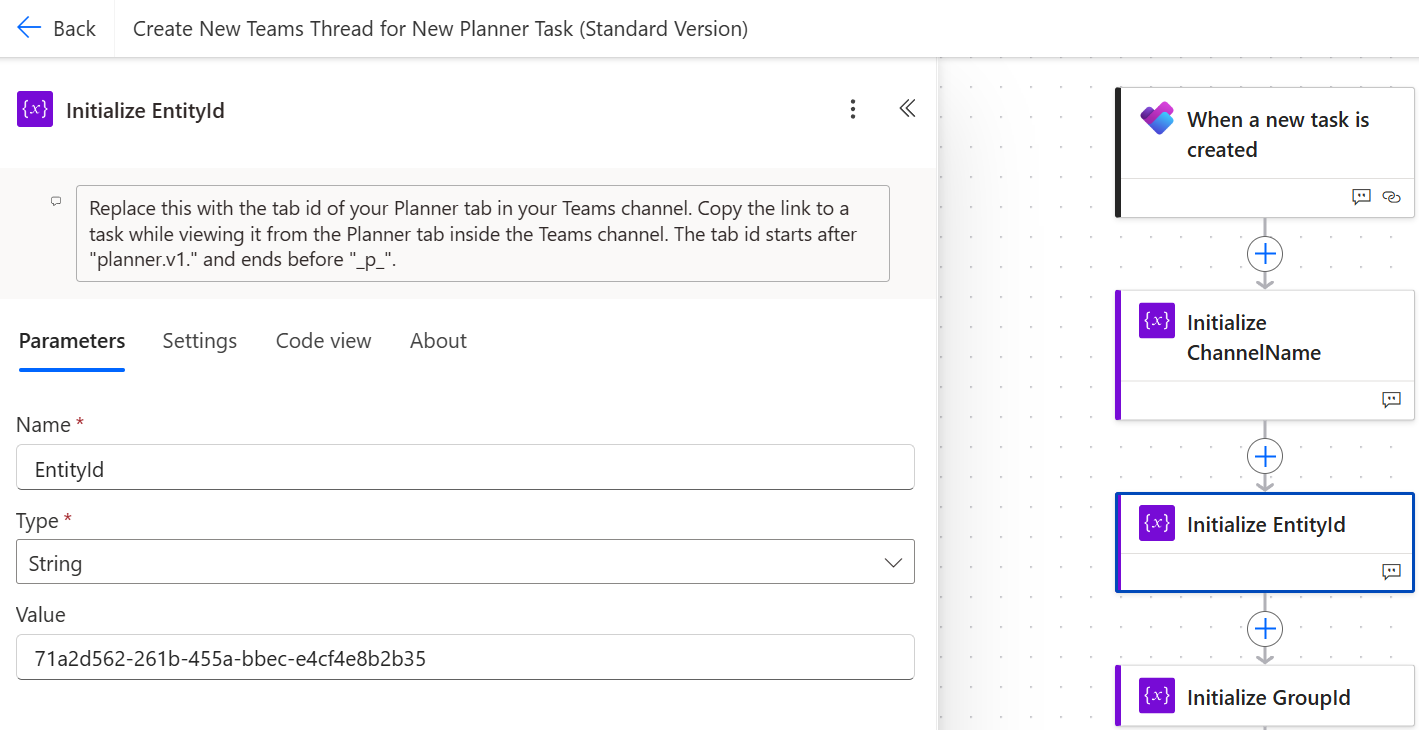1419x730 pixels.
Task: Insert a step after the new task trigger
Action: click(x=1265, y=254)
